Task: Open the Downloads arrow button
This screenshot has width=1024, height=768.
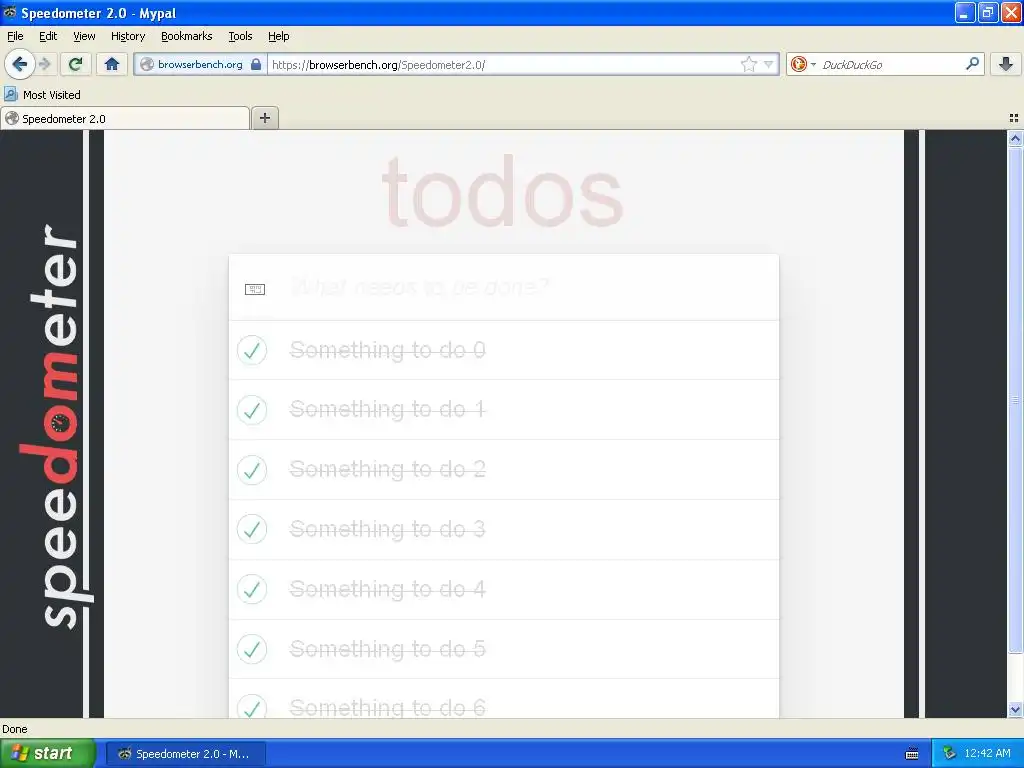Action: click(x=1006, y=64)
